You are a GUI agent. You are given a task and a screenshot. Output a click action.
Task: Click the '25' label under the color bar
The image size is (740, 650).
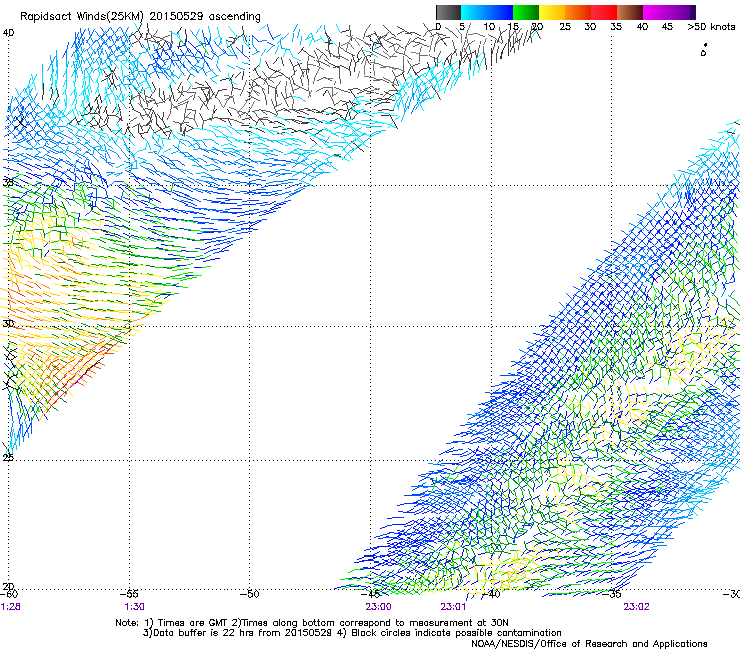[x=565, y=27]
